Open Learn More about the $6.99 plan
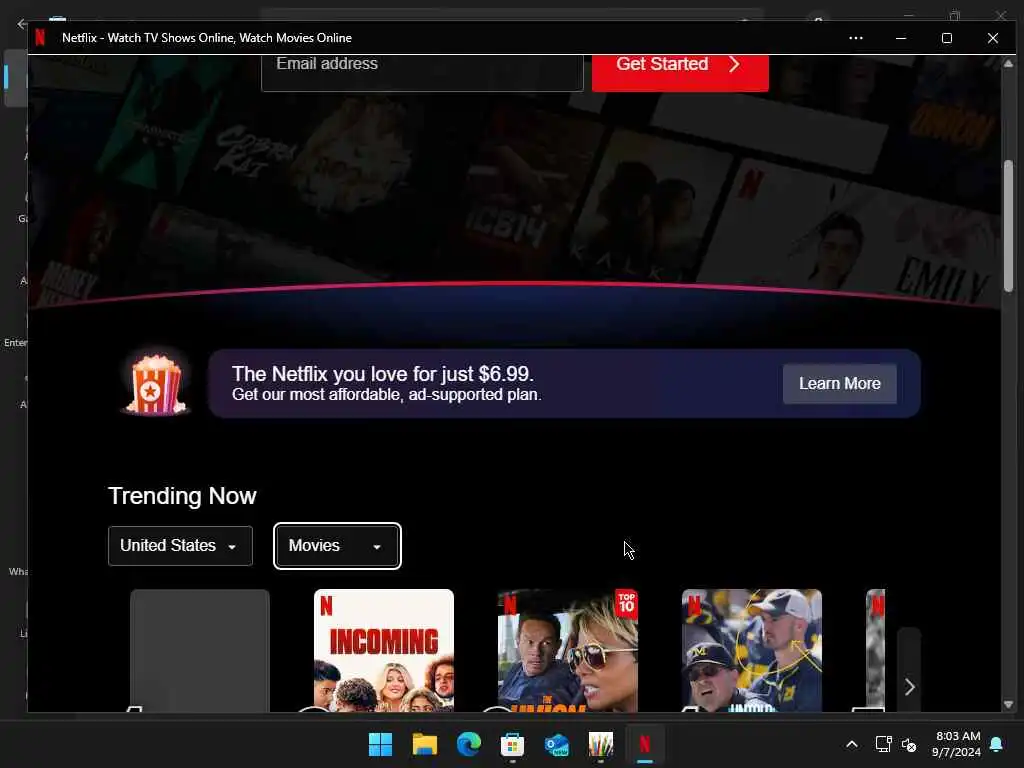The image size is (1024, 768). click(x=839, y=383)
